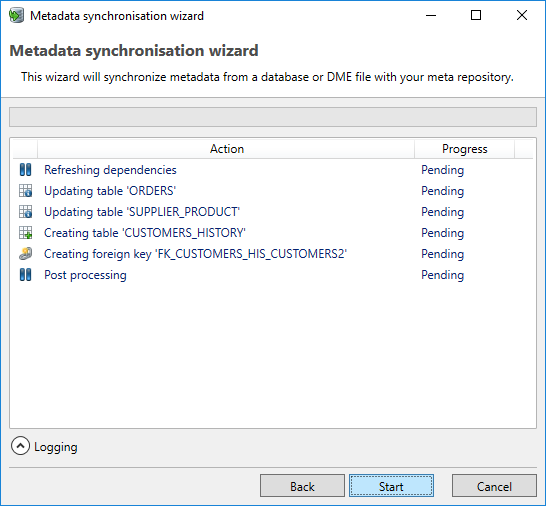The height and width of the screenshot is (506, 546).
Task: Maximize the wizard window
Action: tap(476, 15)
